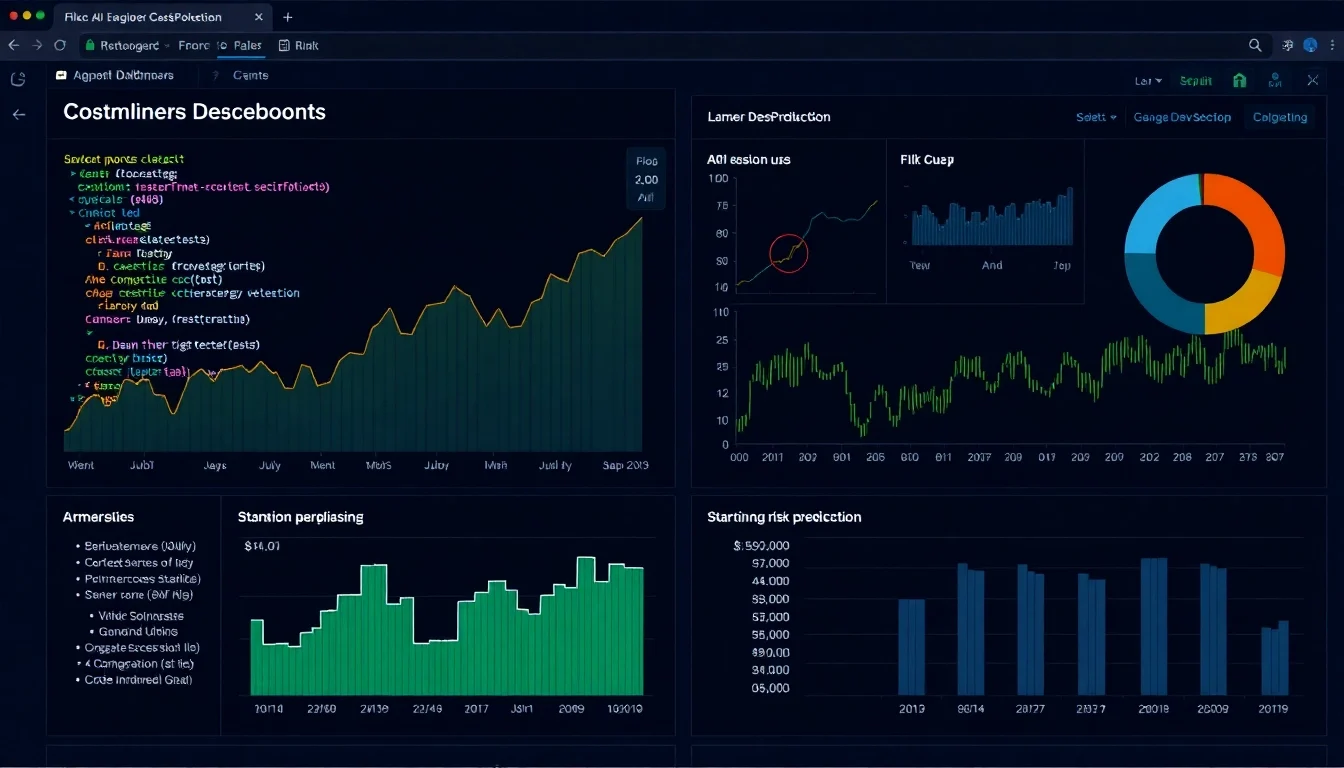Viewport: 1344px width, 768px height.
Task: Click the 'Fiik Cuap' chart title
Action: (x=927, y=159)
